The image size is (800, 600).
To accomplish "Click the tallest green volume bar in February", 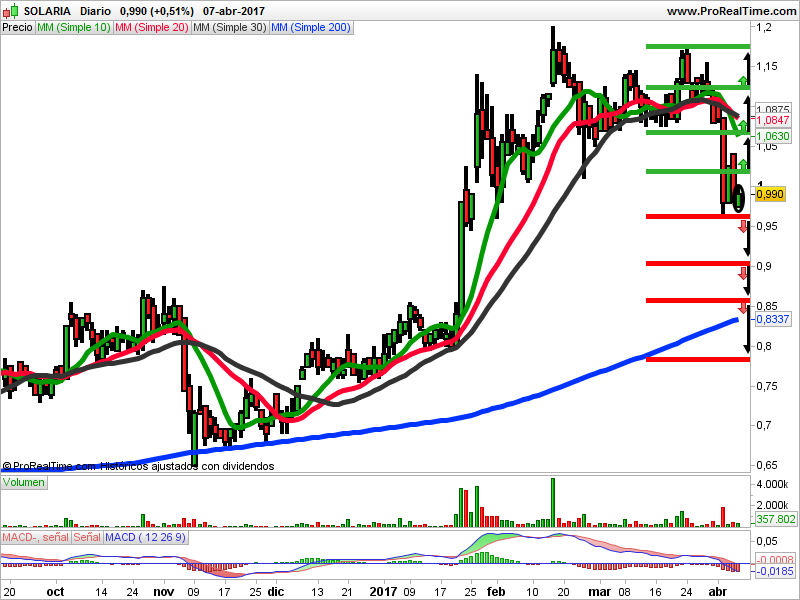I will (553, 503).
